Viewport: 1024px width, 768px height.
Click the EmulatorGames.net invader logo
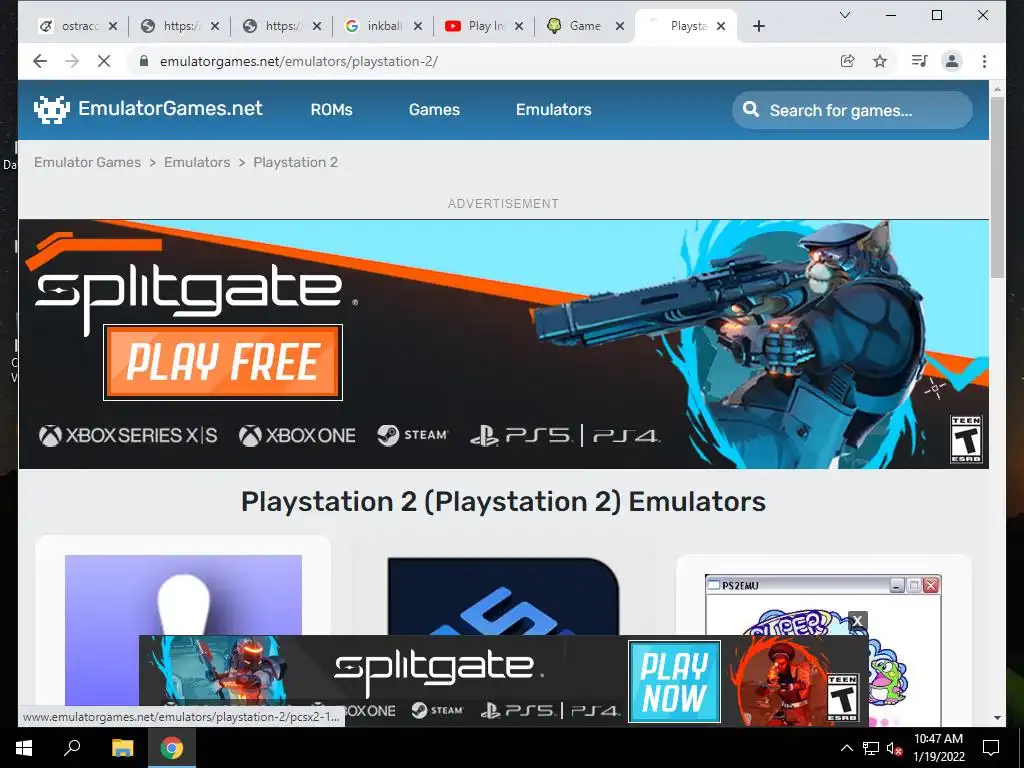pos(52,110)
